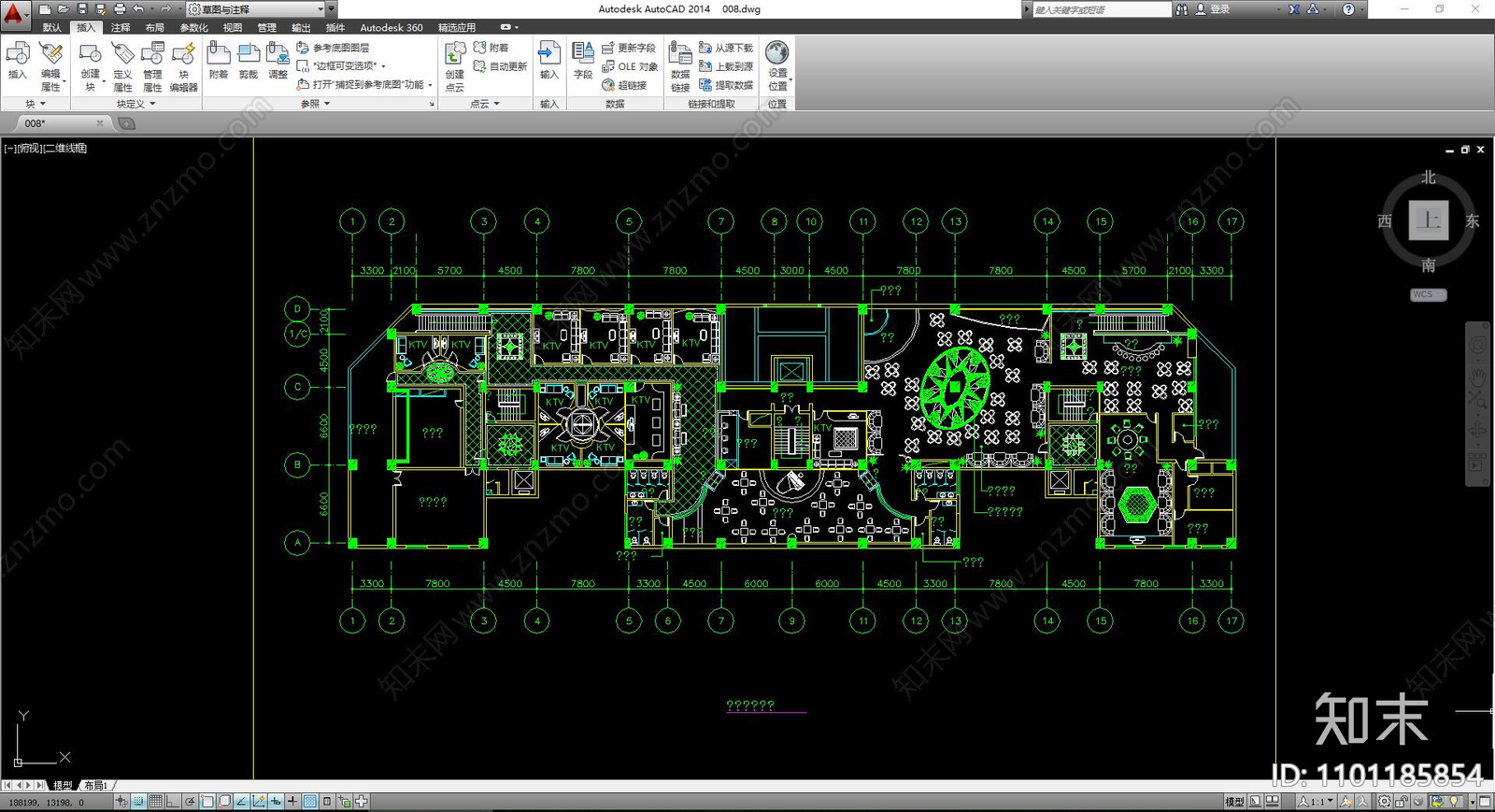
Task: Click the 超链接 hyperlink button
Action: [624, 85]
